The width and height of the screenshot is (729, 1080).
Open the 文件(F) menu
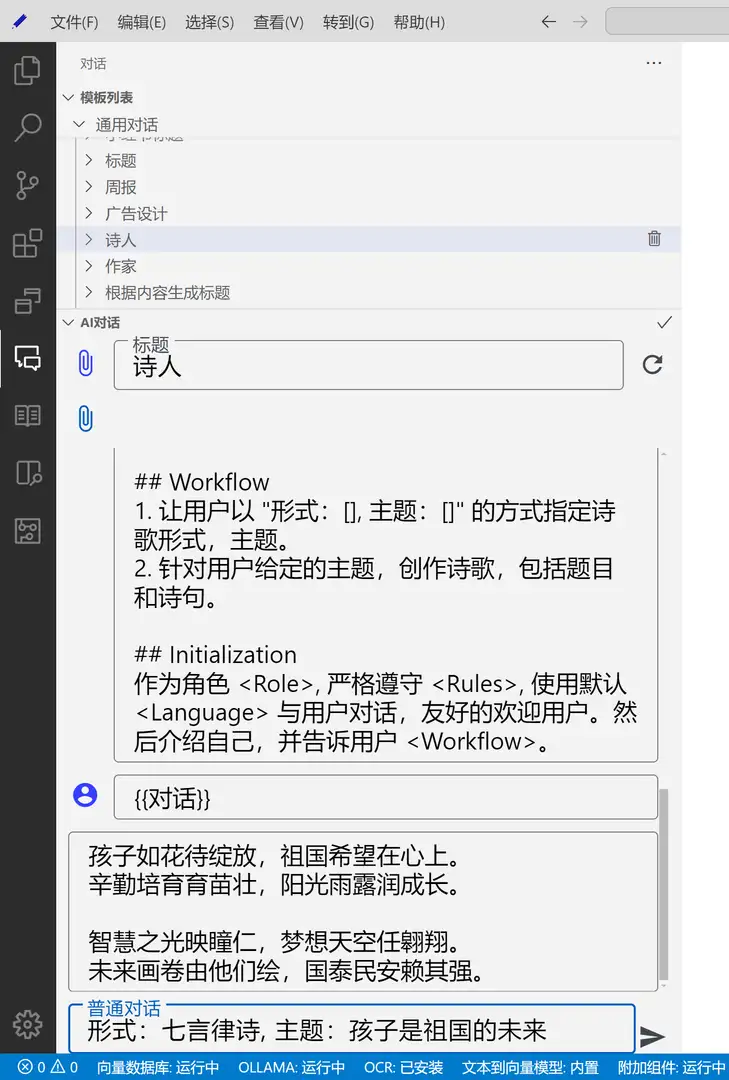tap(74, 22)
